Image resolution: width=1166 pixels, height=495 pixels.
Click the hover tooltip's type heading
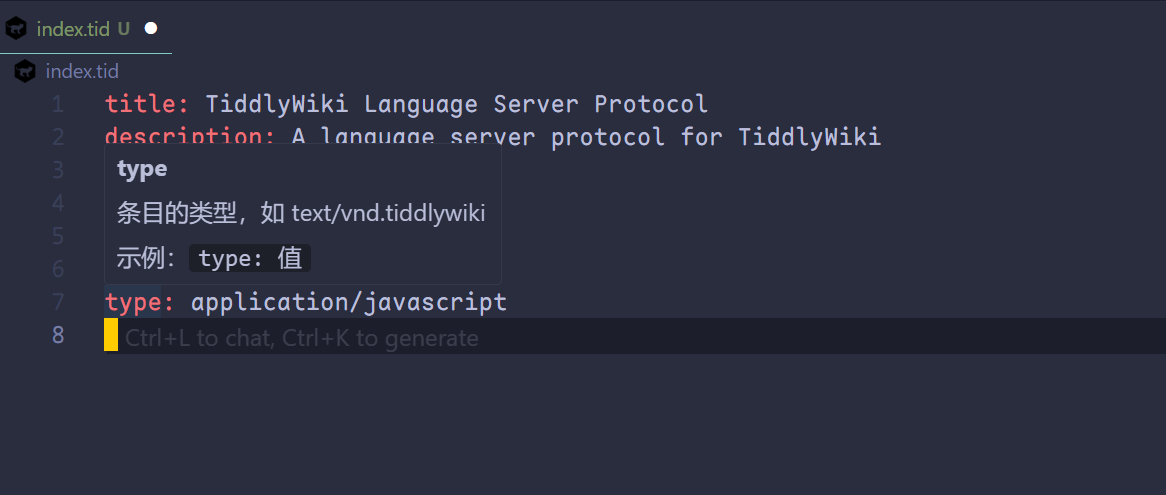142,169
